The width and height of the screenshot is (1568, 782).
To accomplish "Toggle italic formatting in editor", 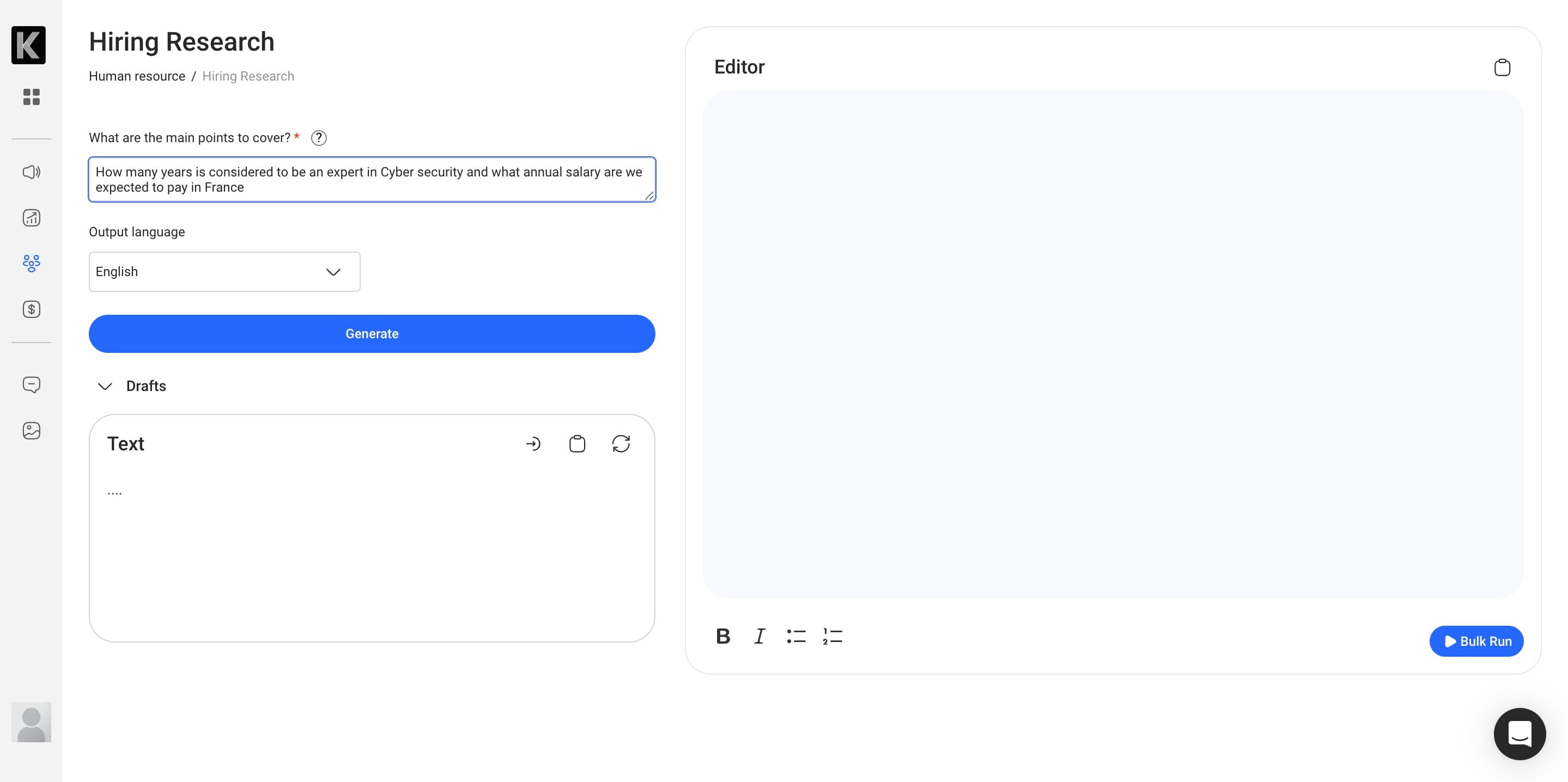I will [x=759, y=637].
